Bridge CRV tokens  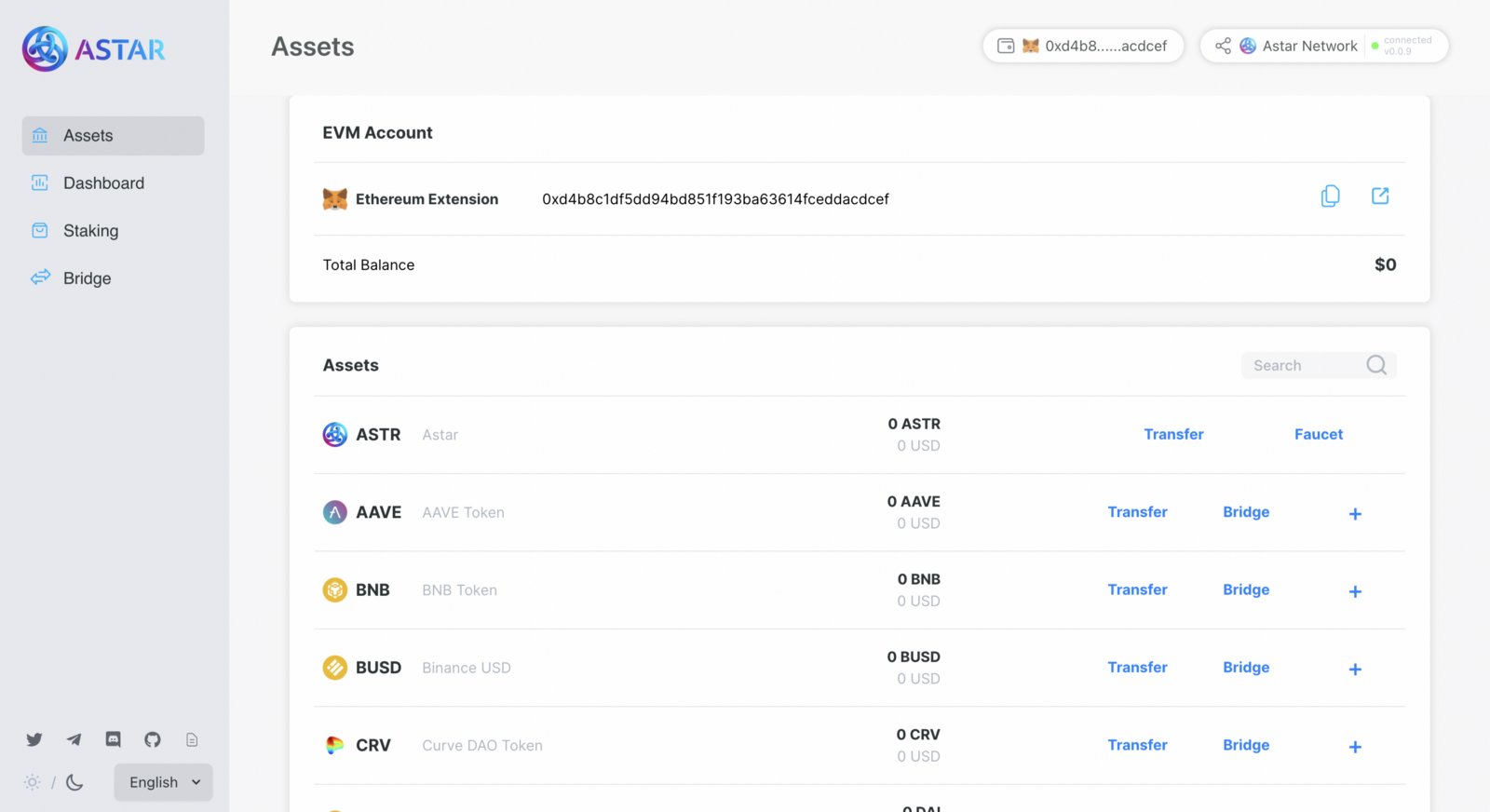click(x=1246, y=745)
